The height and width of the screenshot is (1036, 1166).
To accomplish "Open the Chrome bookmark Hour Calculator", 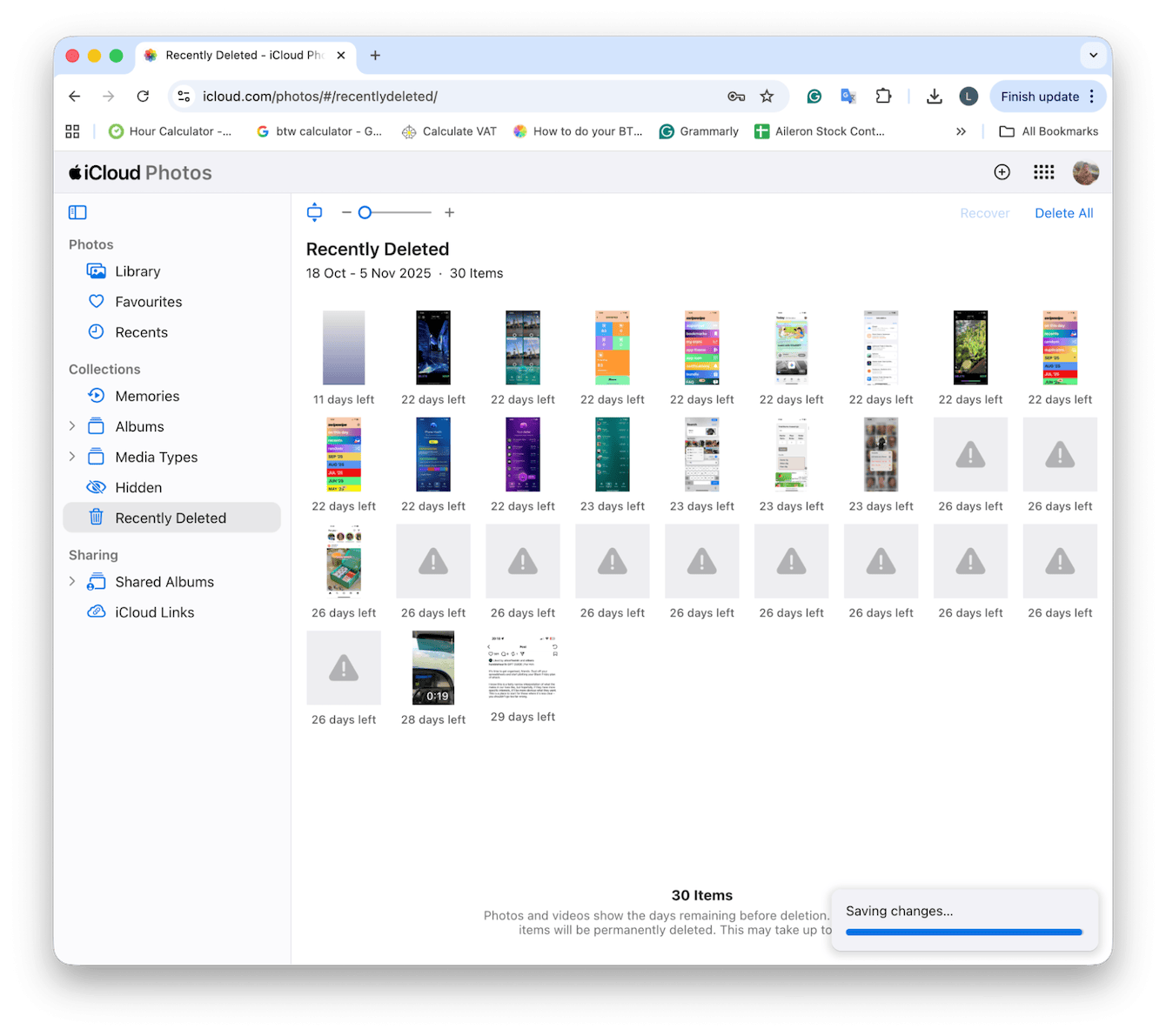I will point(171,131).
